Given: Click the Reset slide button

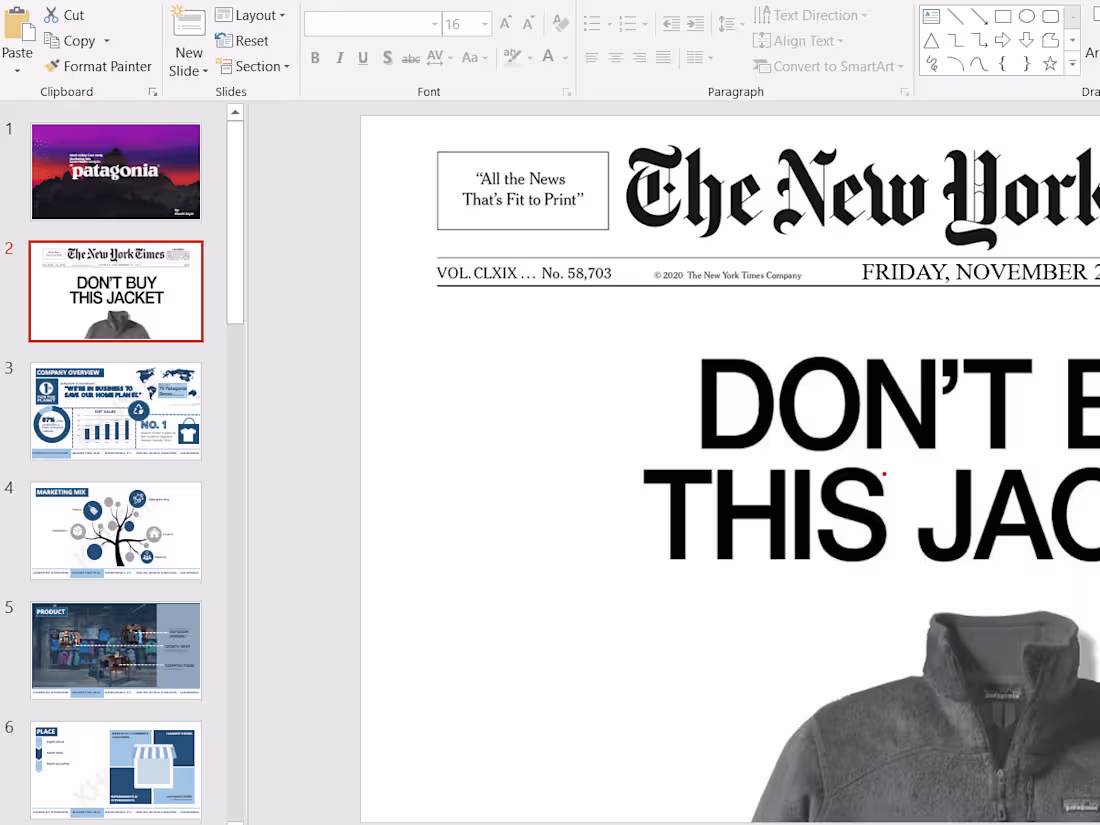Looking at the screenshot, I should (242, 41).
